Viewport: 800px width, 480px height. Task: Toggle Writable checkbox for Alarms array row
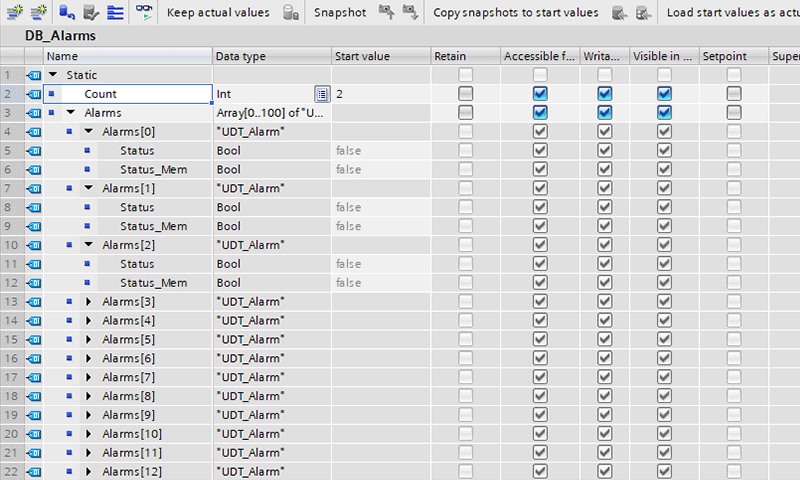[605, 112]
